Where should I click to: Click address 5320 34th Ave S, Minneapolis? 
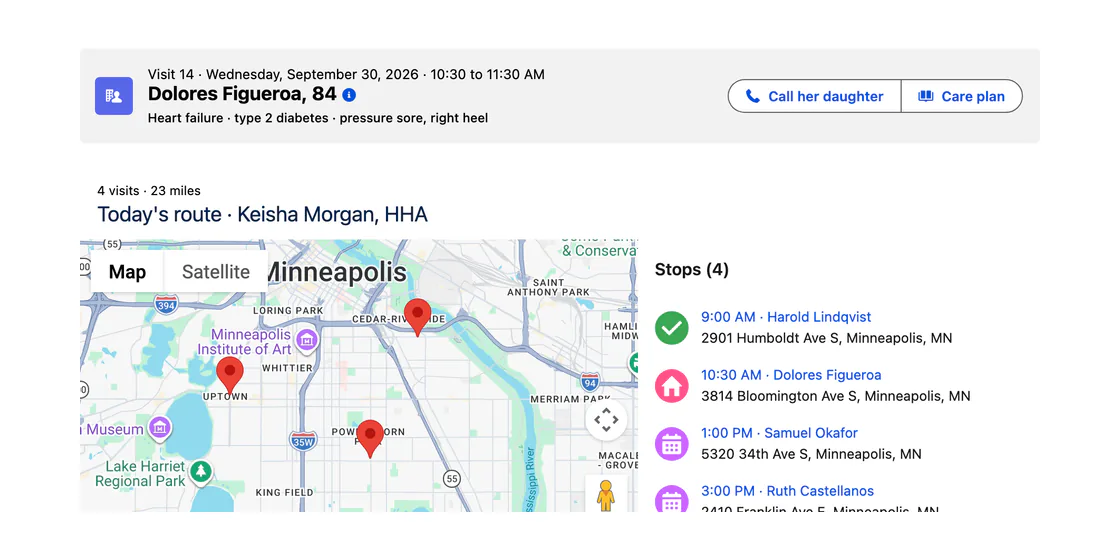[x=811, y=454]
